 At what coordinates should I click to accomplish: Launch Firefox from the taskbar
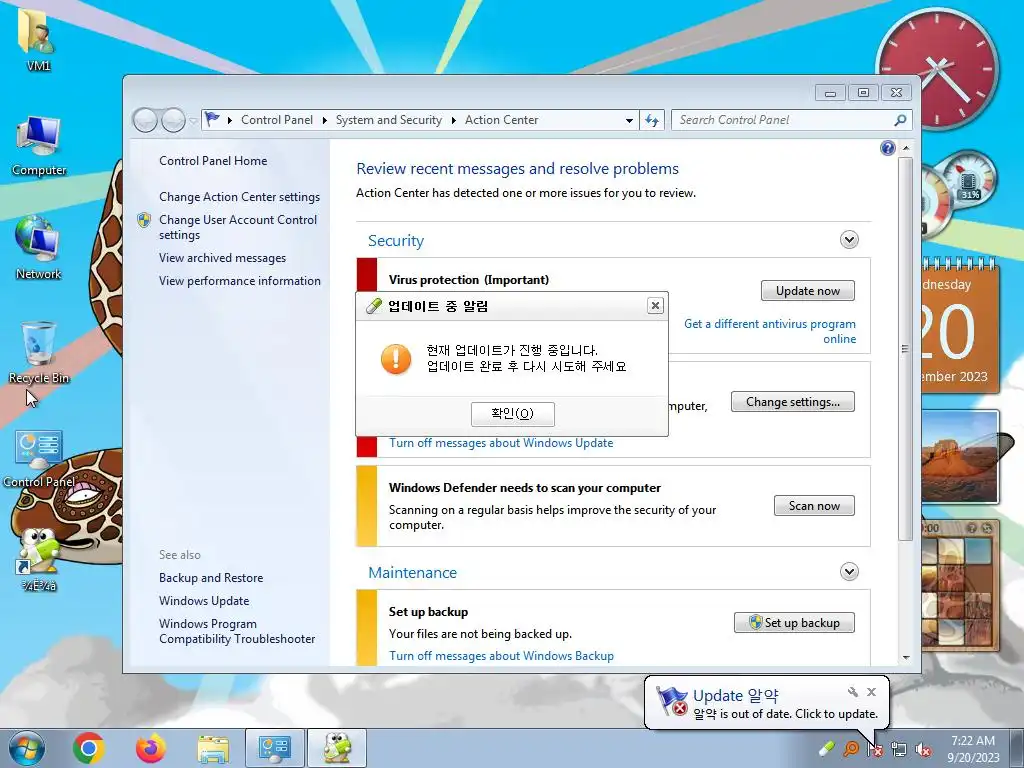click(151, 748)
